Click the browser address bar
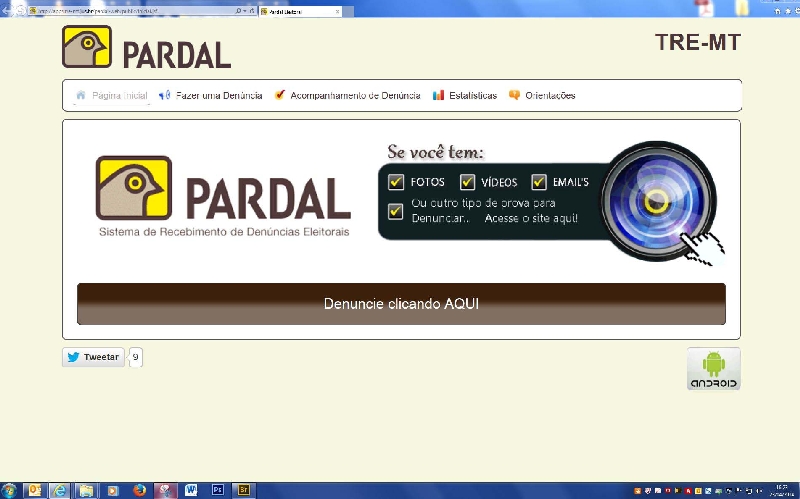The image size is (800, 499). point(130,10)
